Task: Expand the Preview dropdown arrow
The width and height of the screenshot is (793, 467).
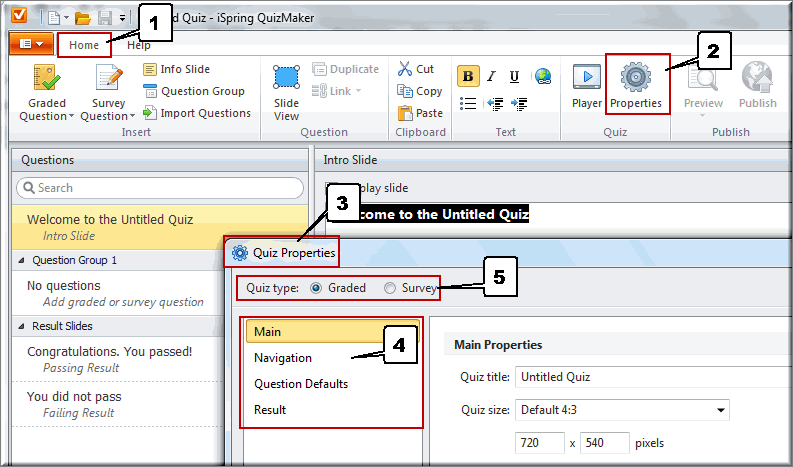Action: (x=702, y=116)
